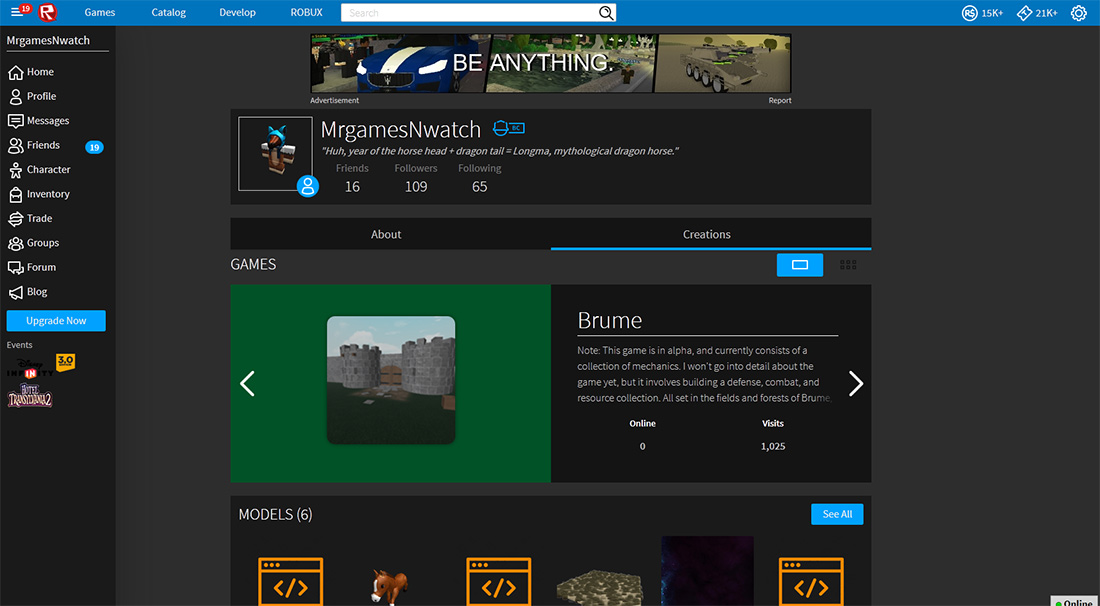Open the horse model thumbnail
Image resolution: width=1100 pixels, height=606 pixels.
pos(389,586)
